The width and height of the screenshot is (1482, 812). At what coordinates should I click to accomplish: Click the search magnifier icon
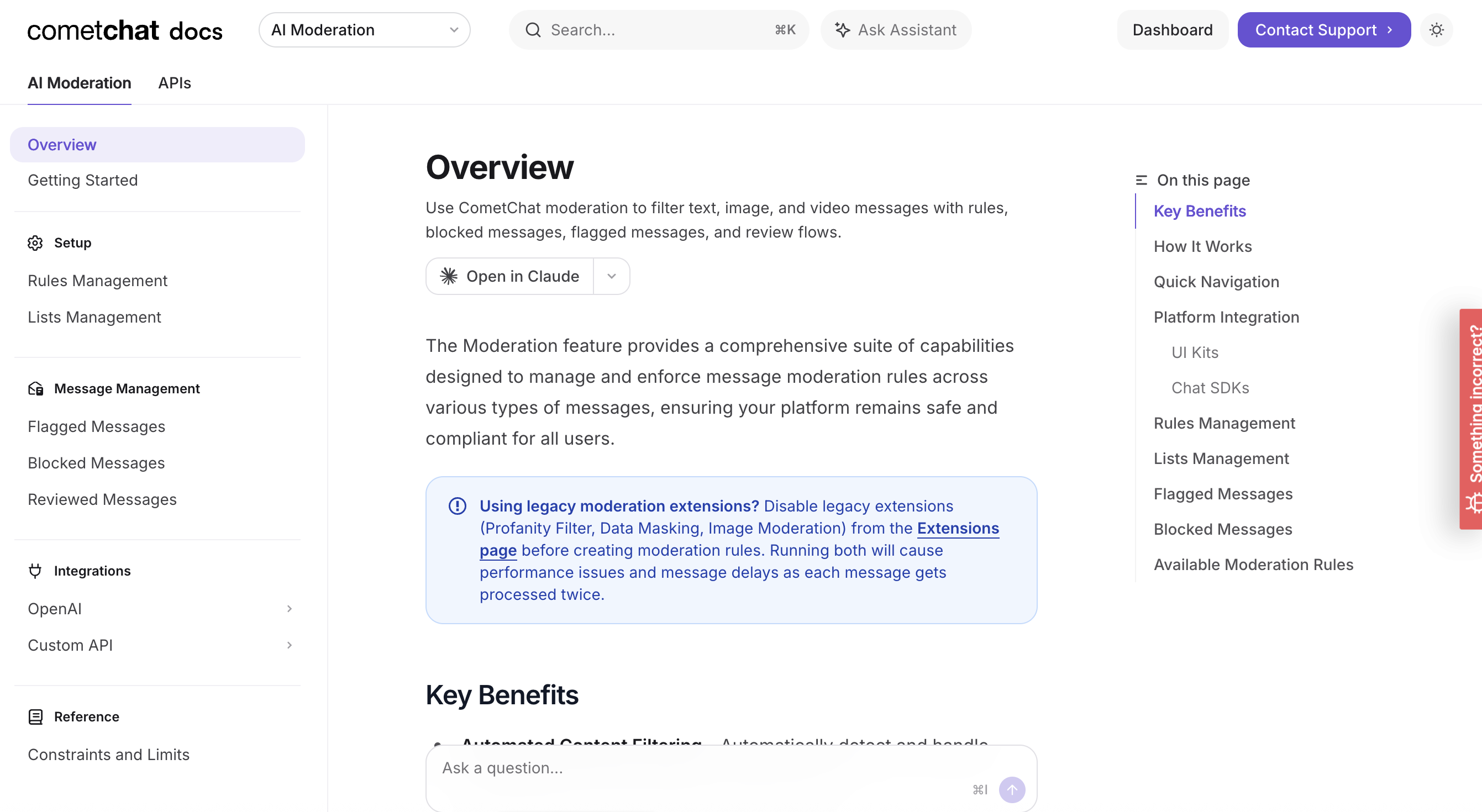[x=533, y=30]
